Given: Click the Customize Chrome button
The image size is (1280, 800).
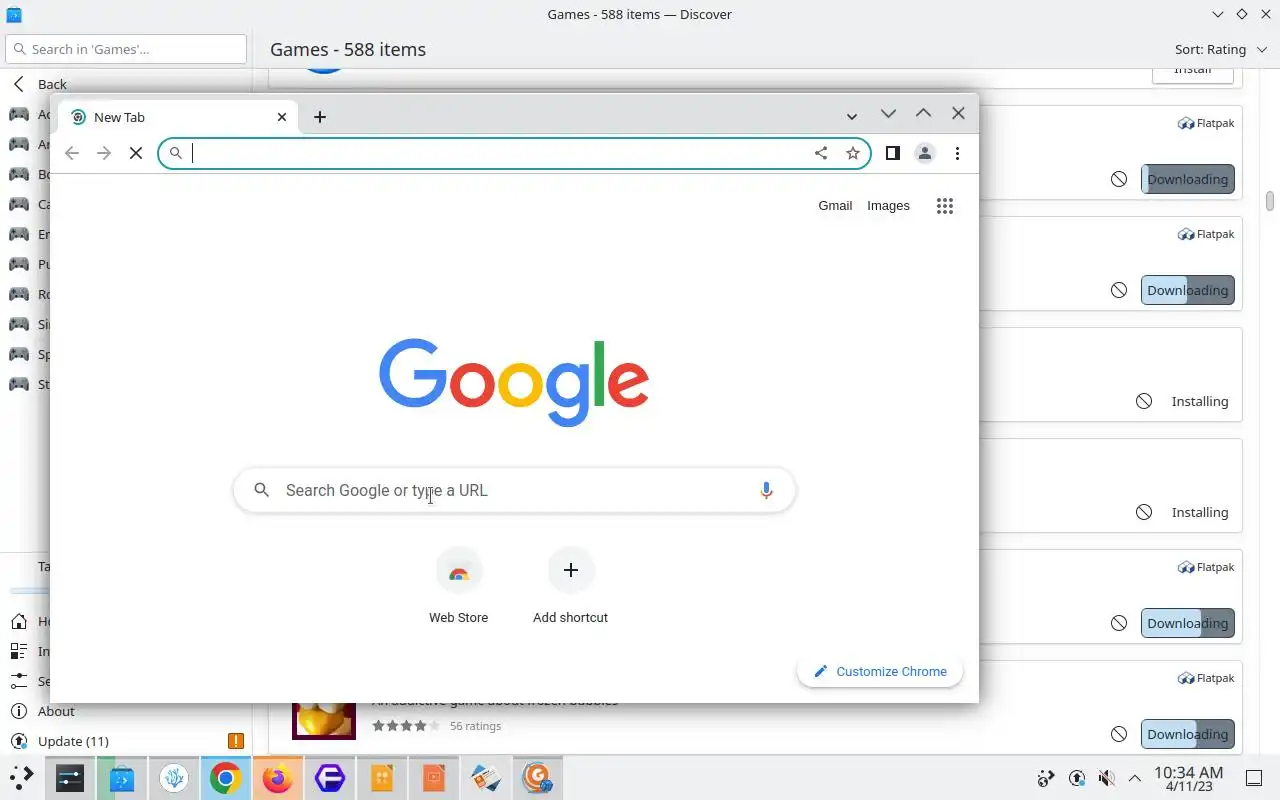Looking at the screenshot, I should [880, 671].
